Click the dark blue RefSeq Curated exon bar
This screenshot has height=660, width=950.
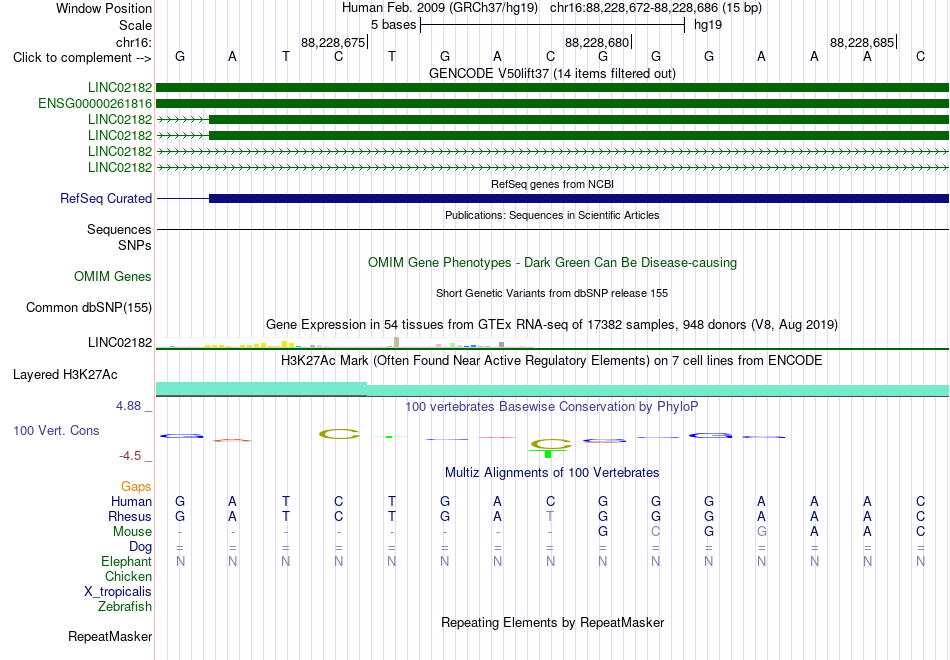pyautogui.click(x=579, y=198)
